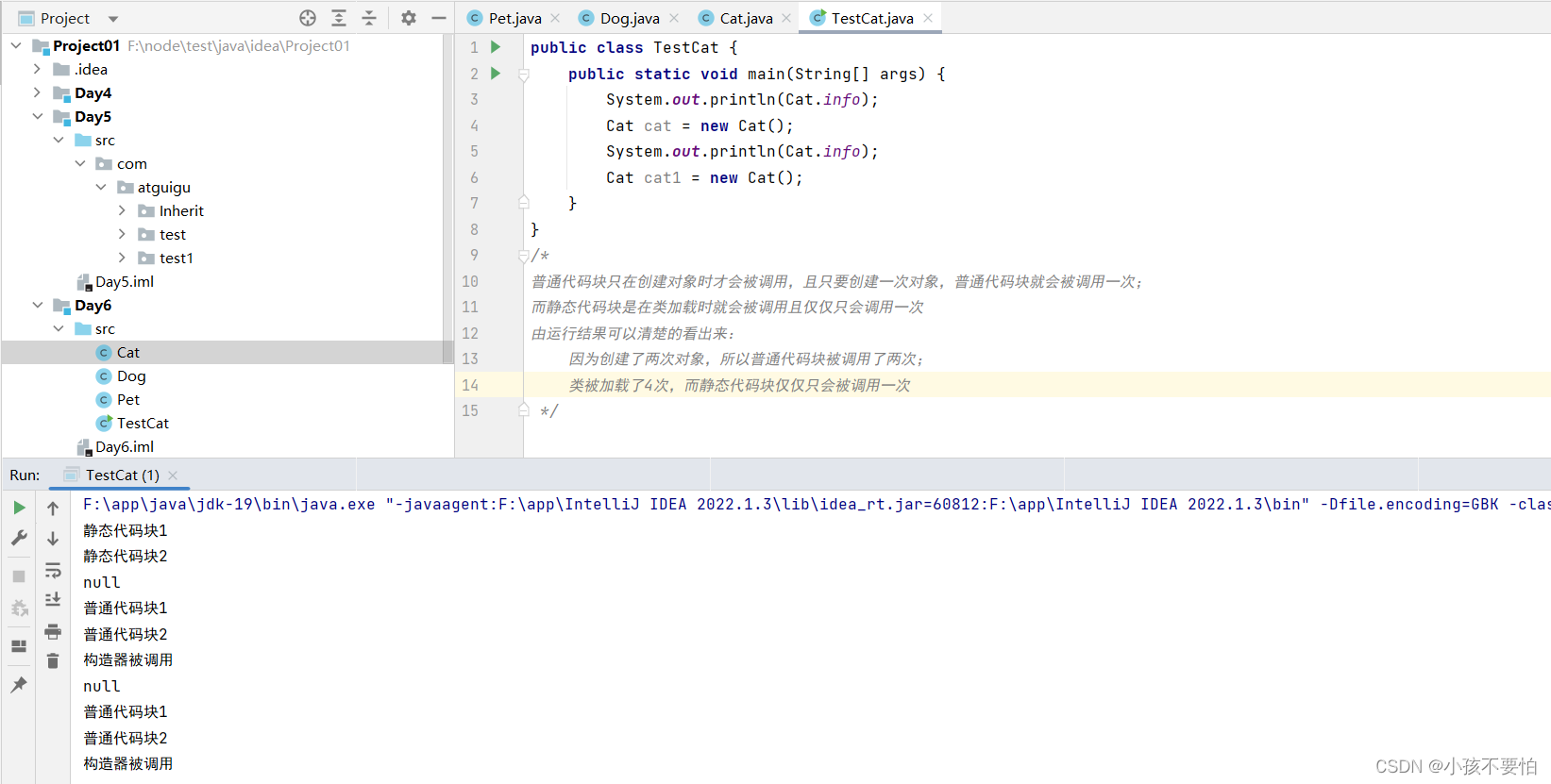
Task: Collapse the com package
Action: pos(80,163)
